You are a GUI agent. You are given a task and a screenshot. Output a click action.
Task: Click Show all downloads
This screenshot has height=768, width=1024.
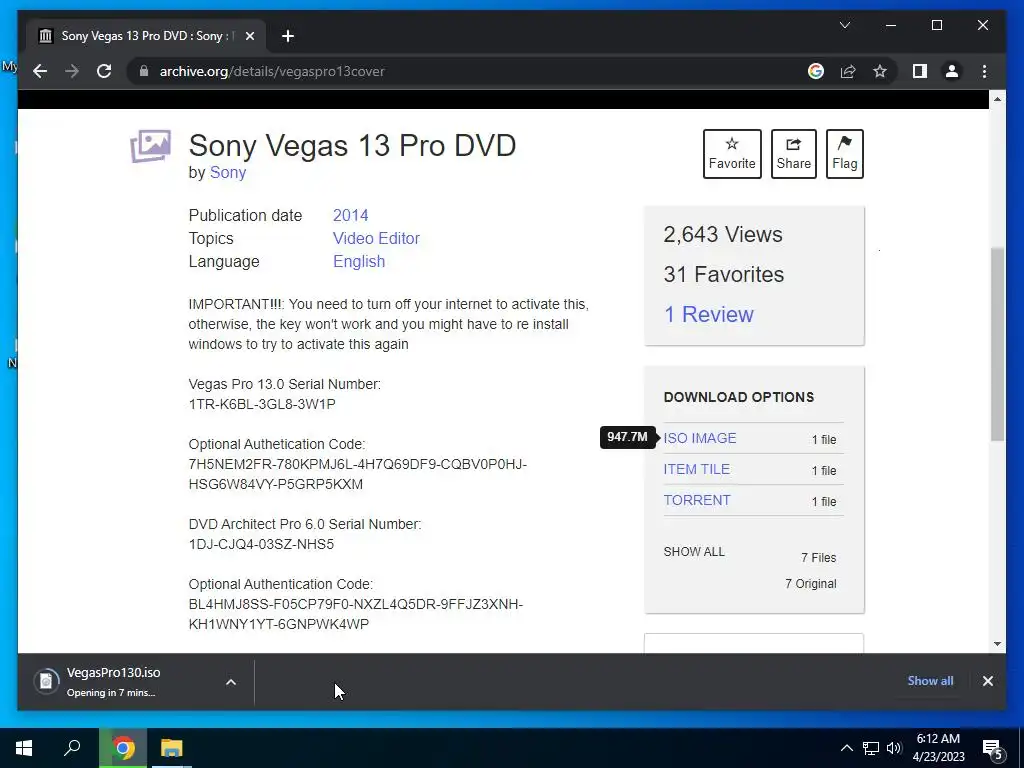[x=930, y=680]
